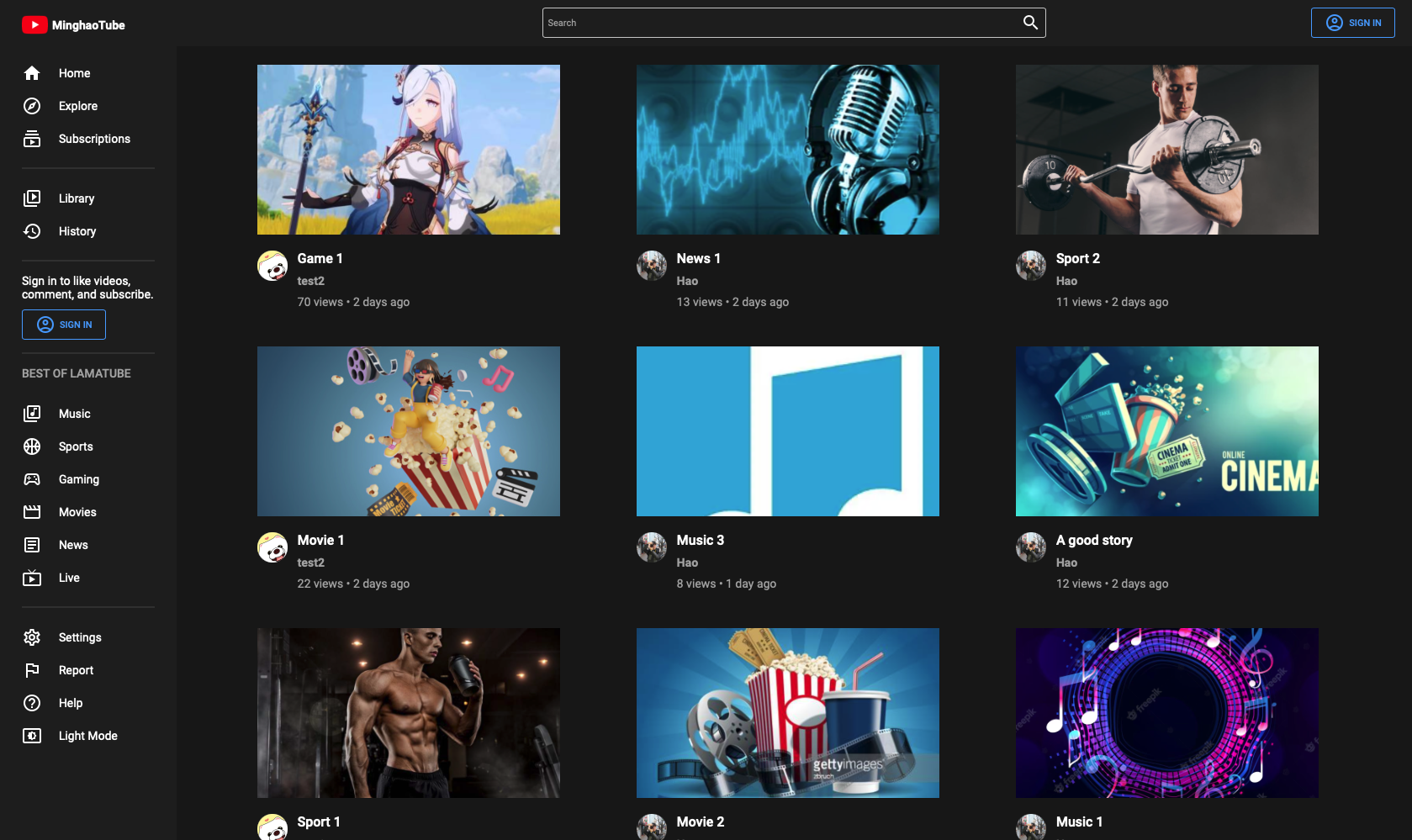
Task: Play the Music 1 neon thumbnail
Action: [x=1167, y=713]
